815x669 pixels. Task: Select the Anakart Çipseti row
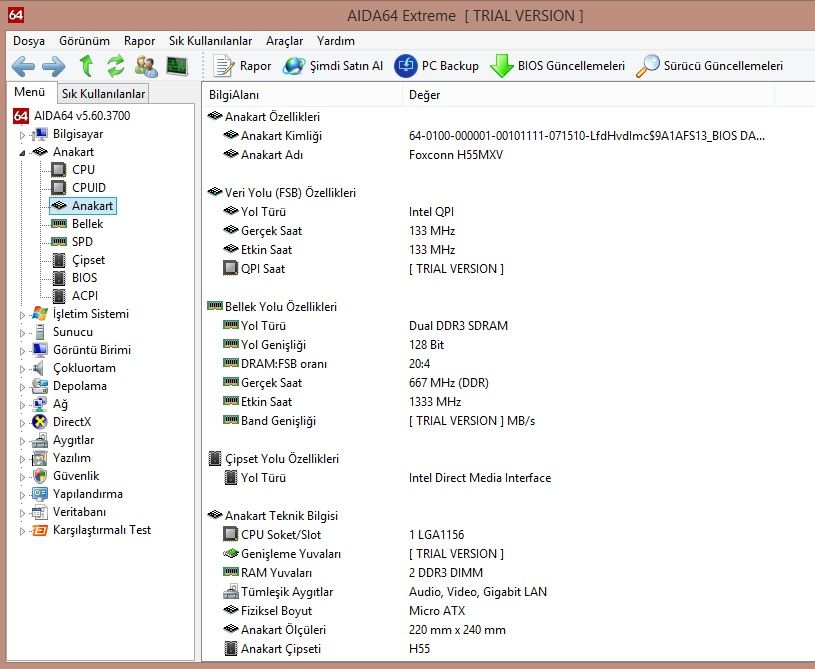508,649
